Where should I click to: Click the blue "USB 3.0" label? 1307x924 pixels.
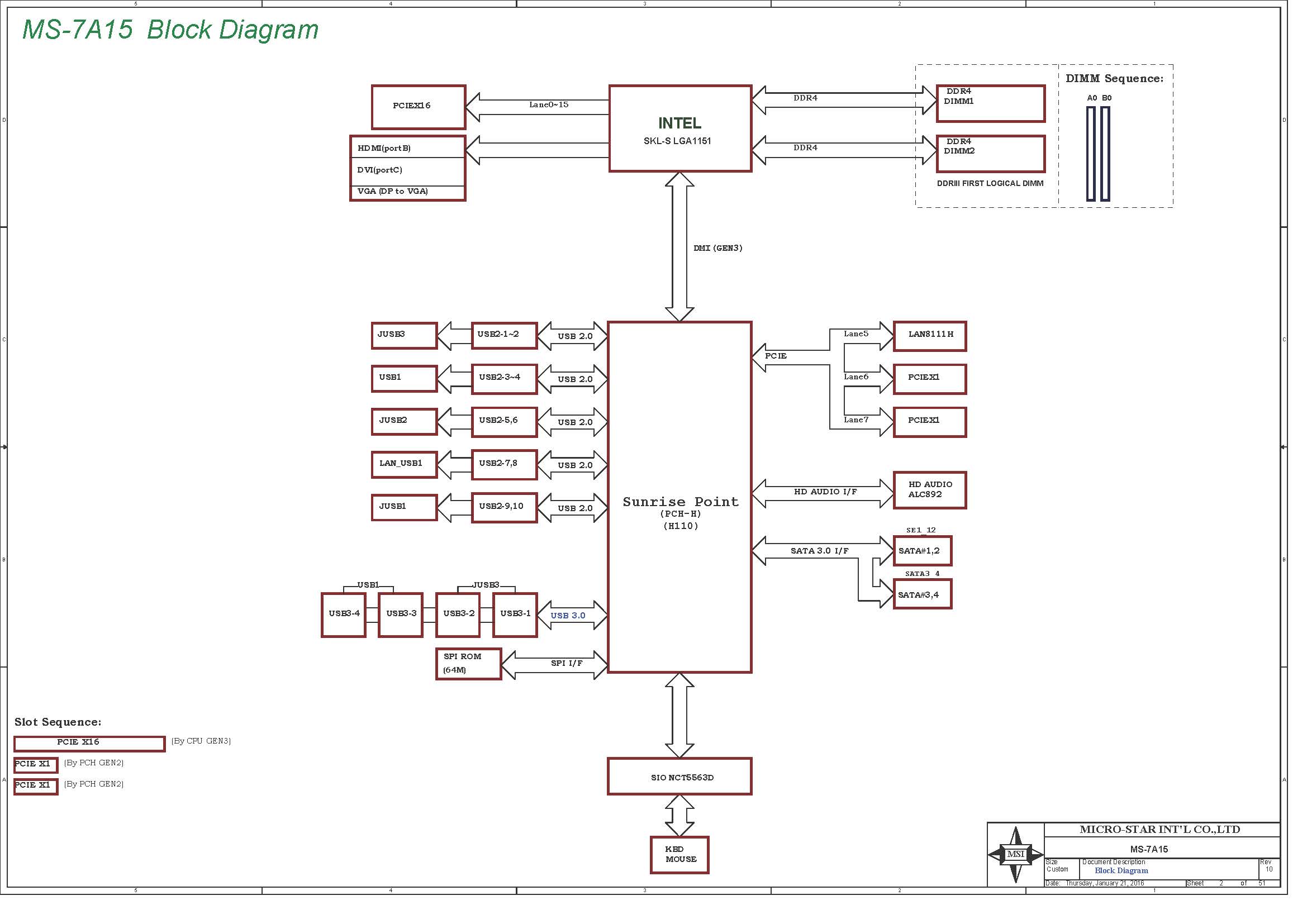(568, 616)
